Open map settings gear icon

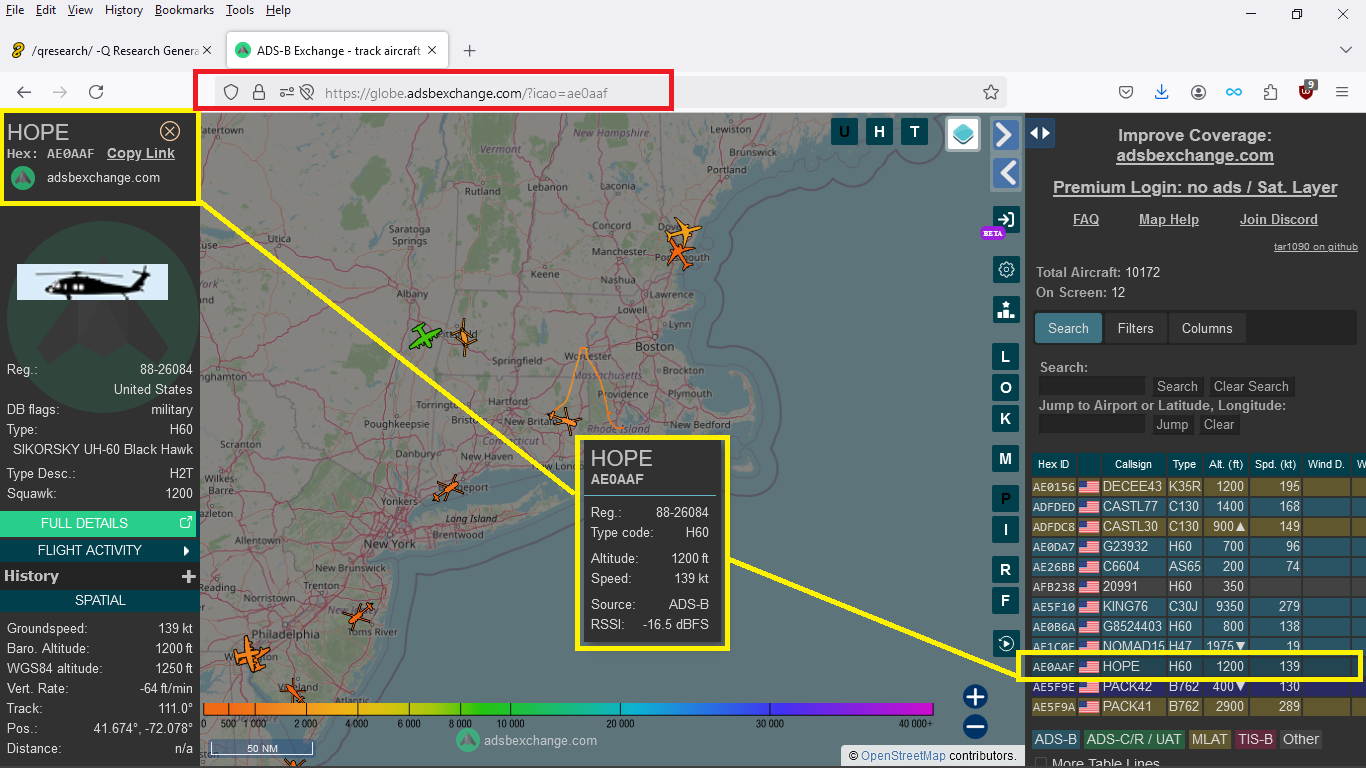click(1006, 270)
